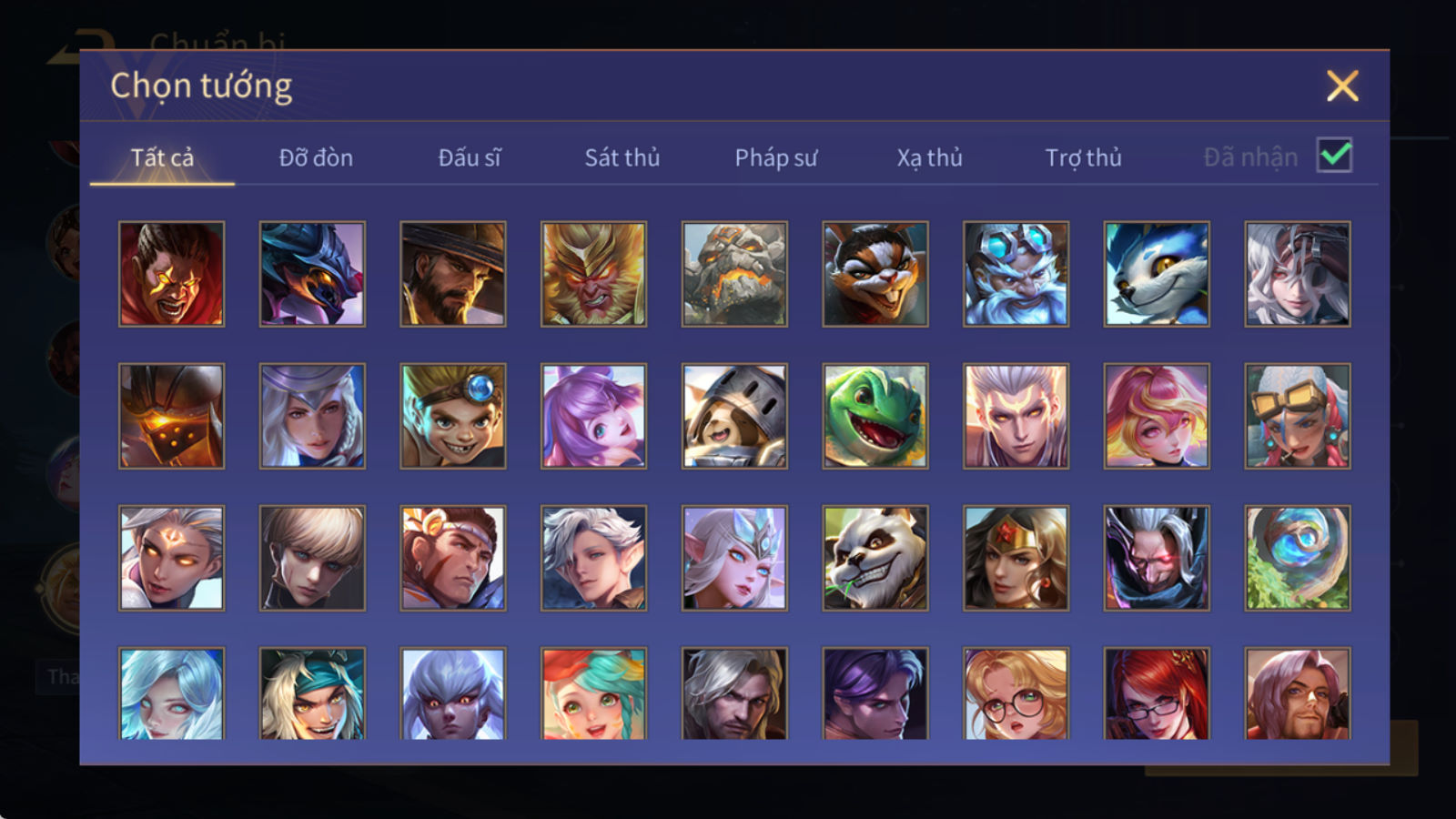Open the Sát thủ tab
Viewport: 1456px width, 819px height.
(x=622, y=157)
